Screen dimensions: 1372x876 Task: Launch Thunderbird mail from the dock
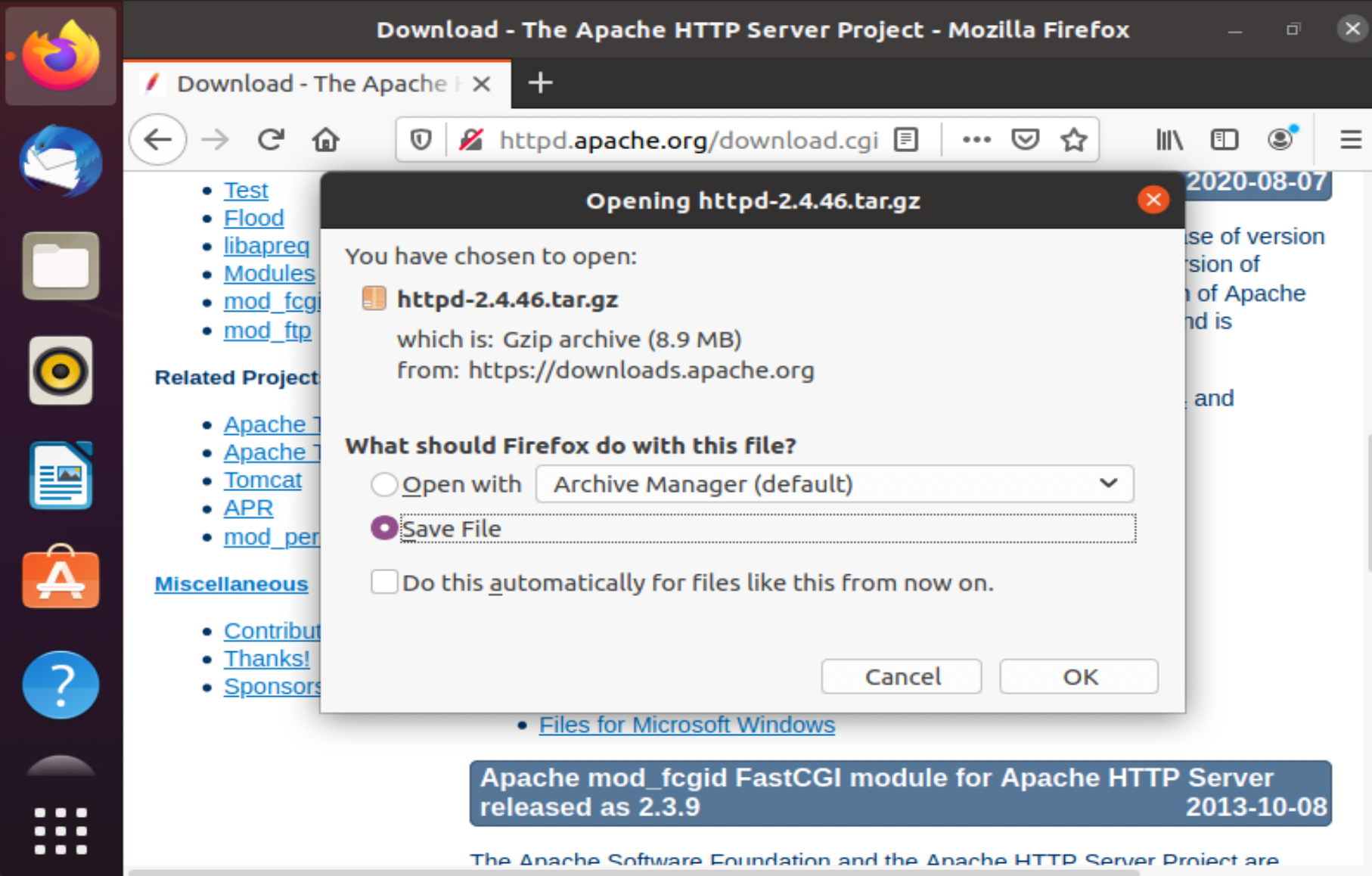coord(61,161)
